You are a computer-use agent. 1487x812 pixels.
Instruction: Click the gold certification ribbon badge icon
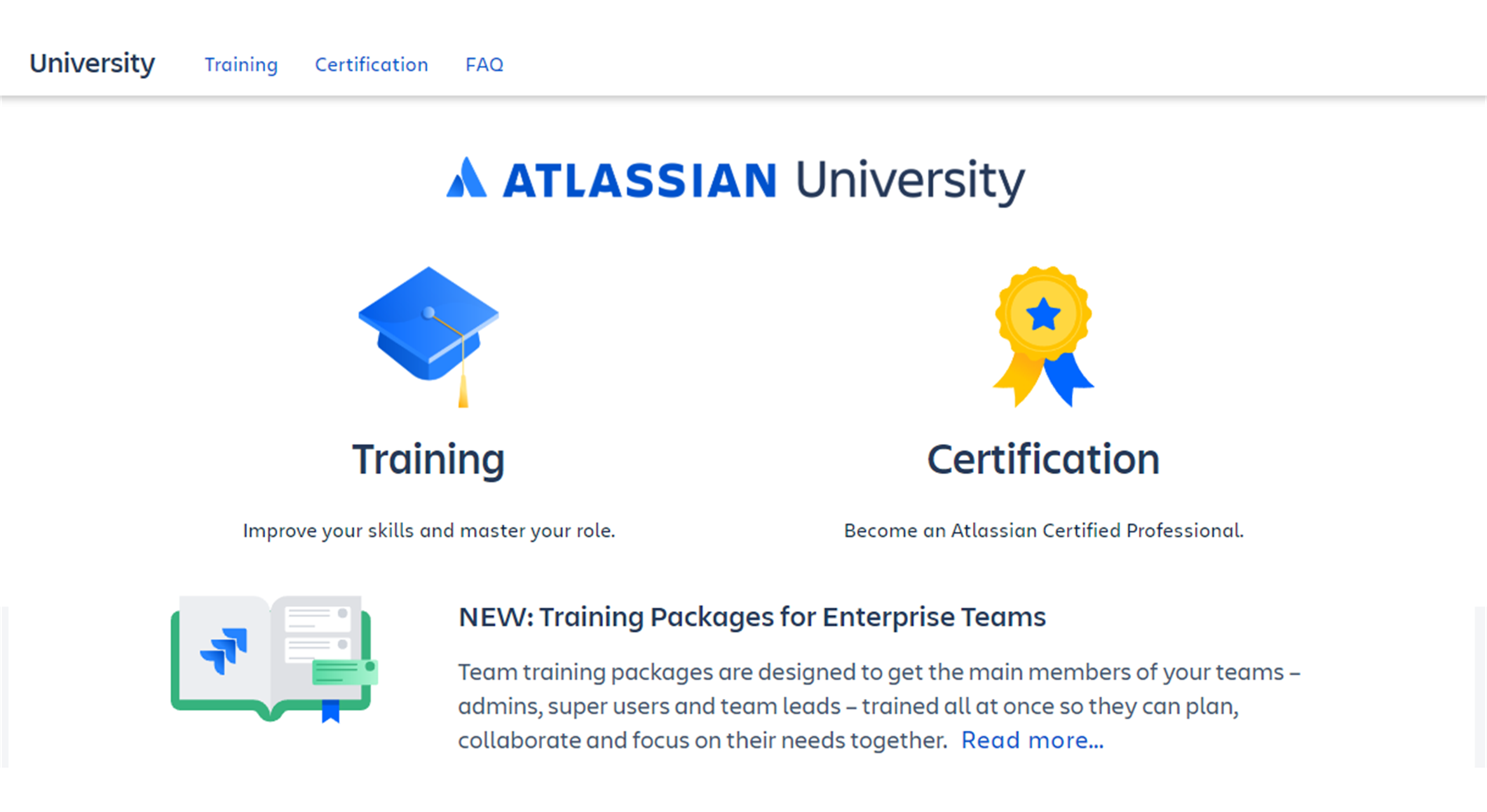tap(1043, 336)
